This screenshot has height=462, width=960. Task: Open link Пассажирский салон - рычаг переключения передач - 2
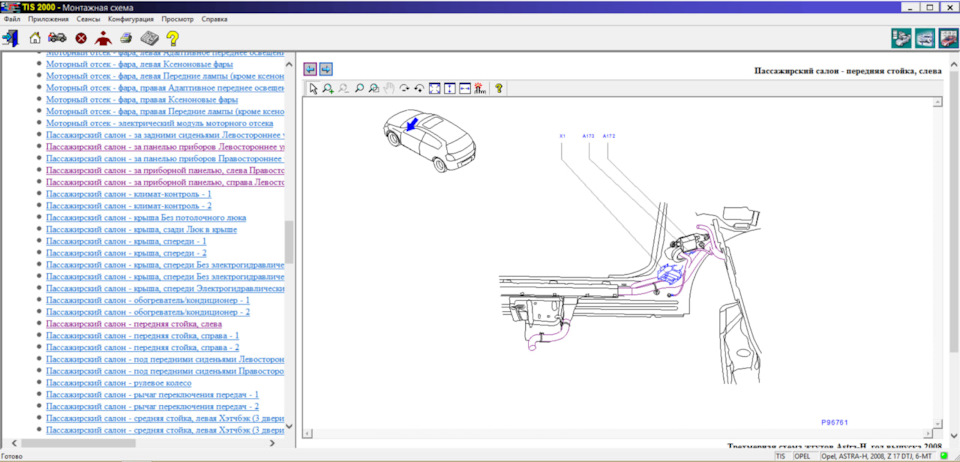point(152,407)
